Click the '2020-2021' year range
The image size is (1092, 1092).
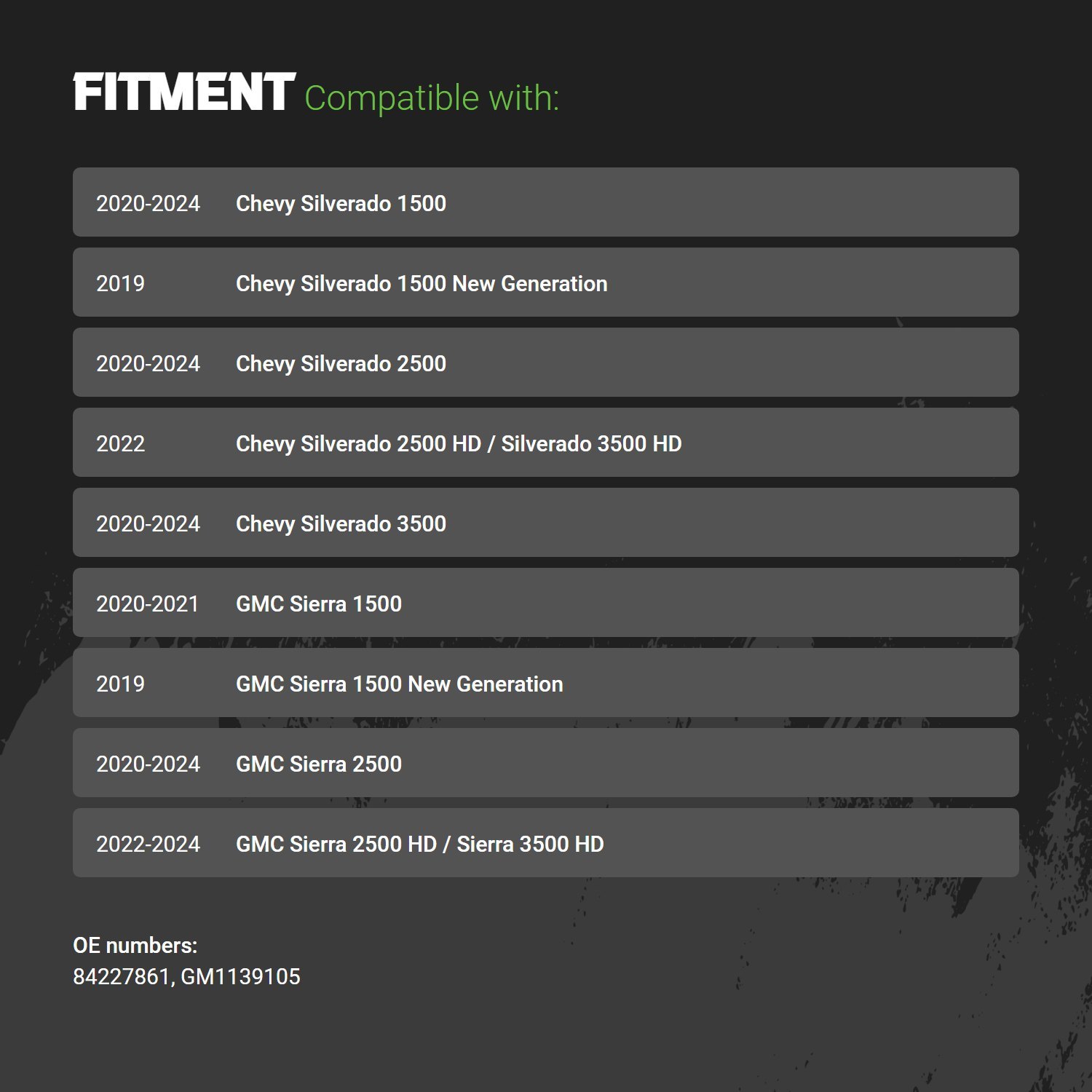pos(148,604)
